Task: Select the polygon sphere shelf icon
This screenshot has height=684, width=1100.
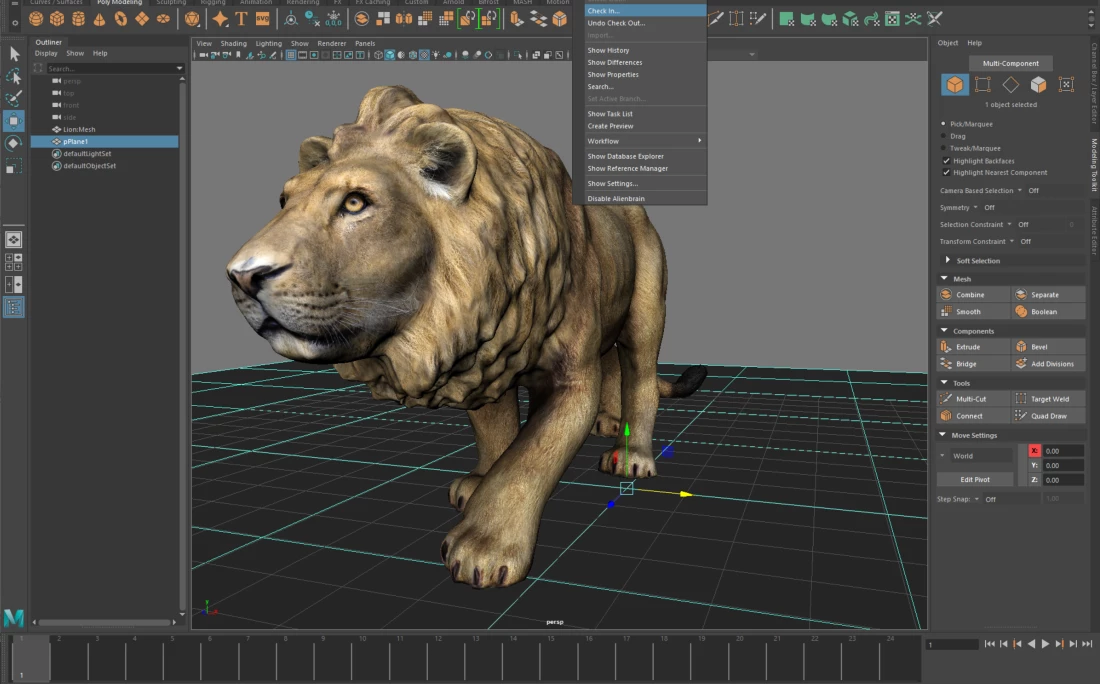Action: pyautogui.click(x=36, y=19)
